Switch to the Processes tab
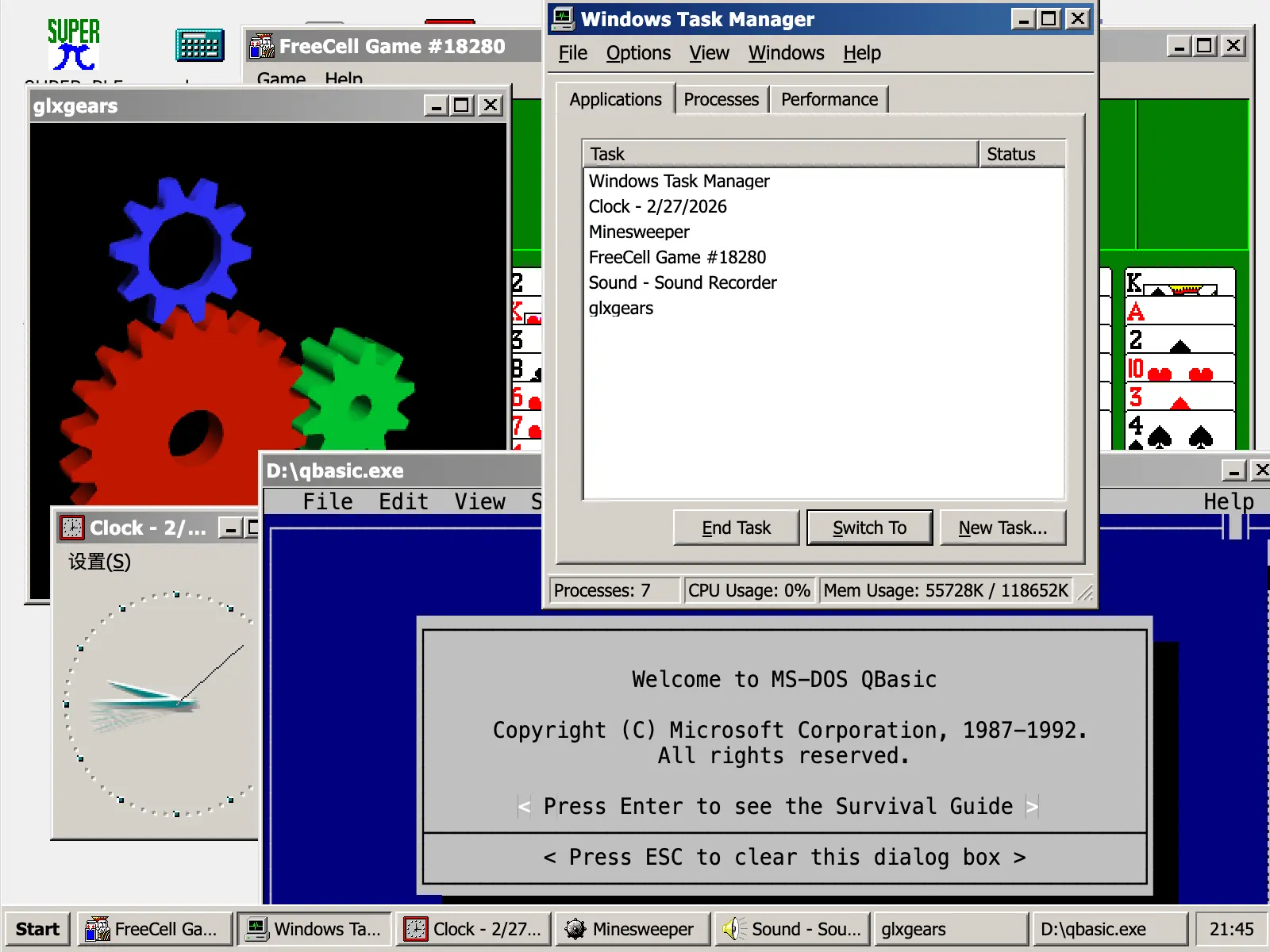 tap(721, 98)
